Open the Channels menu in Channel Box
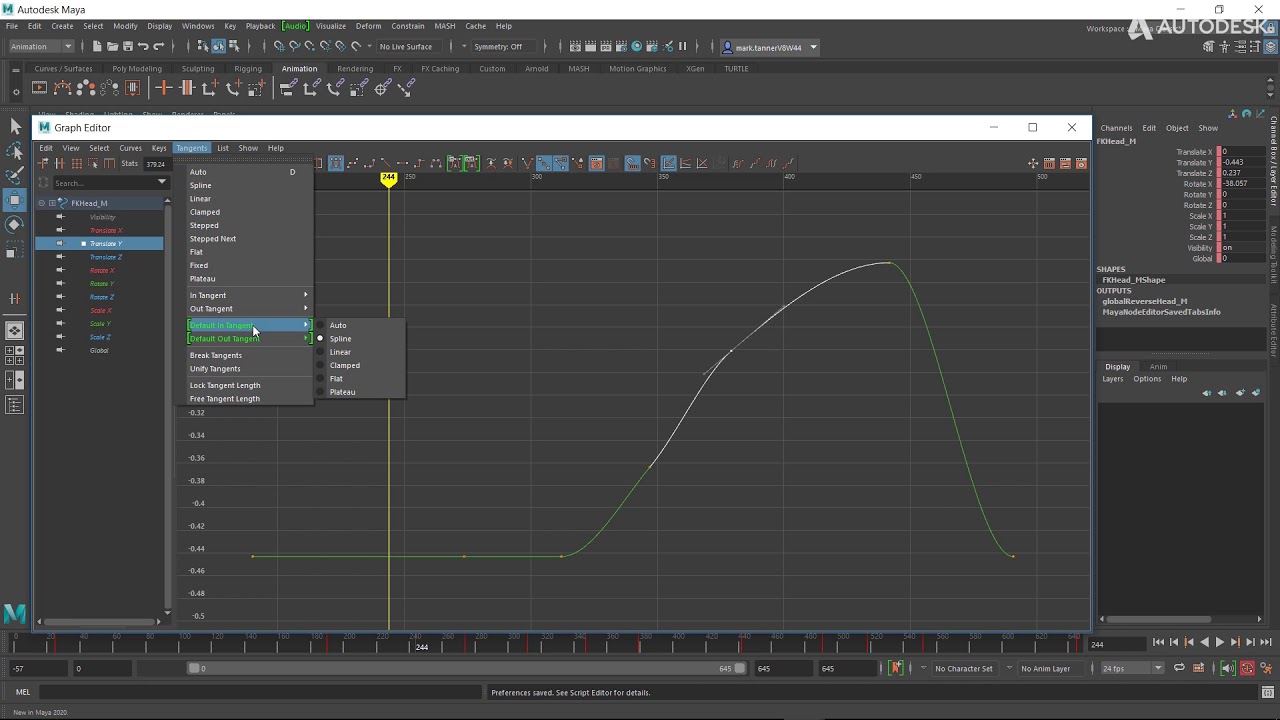Image resolution: width=1280 pixels, height=720 pixels. (1116, 128)
